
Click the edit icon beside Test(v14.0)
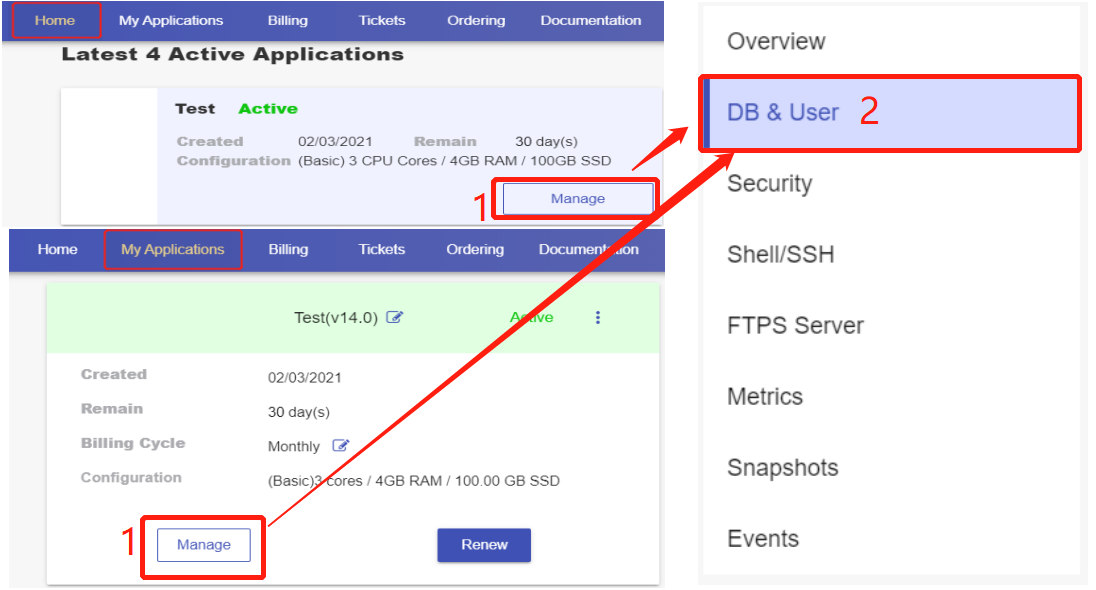[x=395, y=318]
